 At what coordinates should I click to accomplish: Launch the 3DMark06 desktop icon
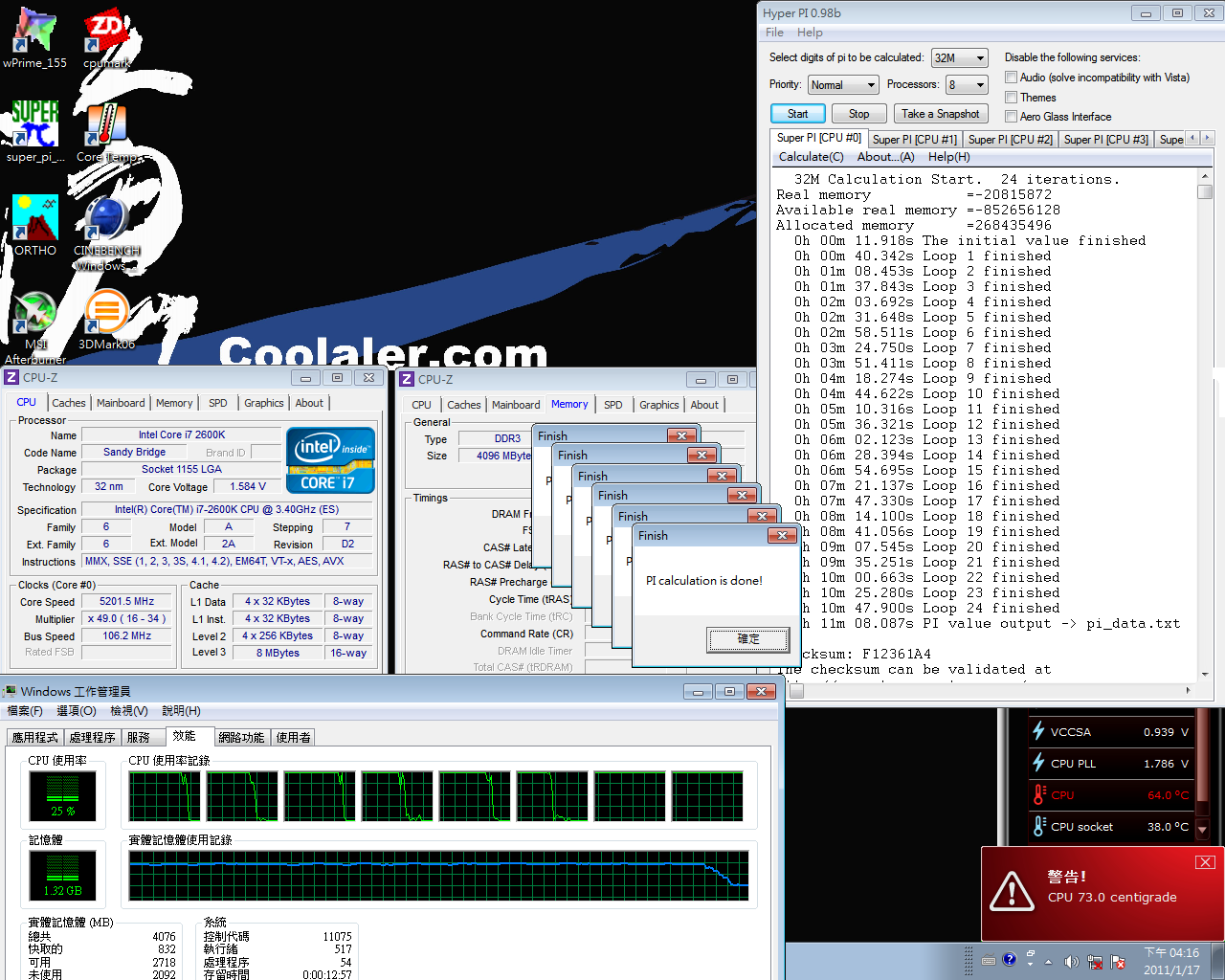[106, 319]
